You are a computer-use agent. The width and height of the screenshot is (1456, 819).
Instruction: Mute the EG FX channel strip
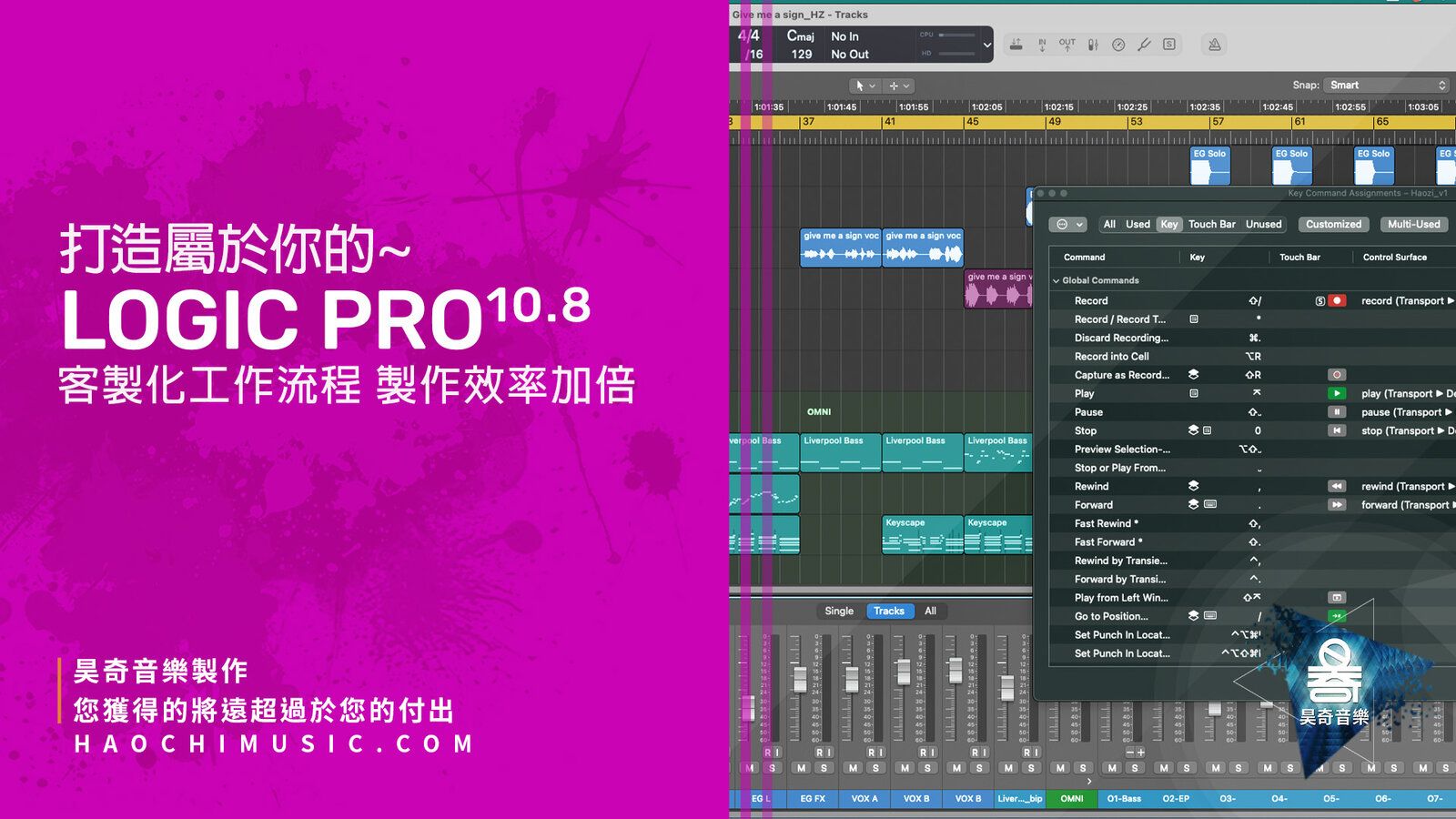[x=802, y=768]
